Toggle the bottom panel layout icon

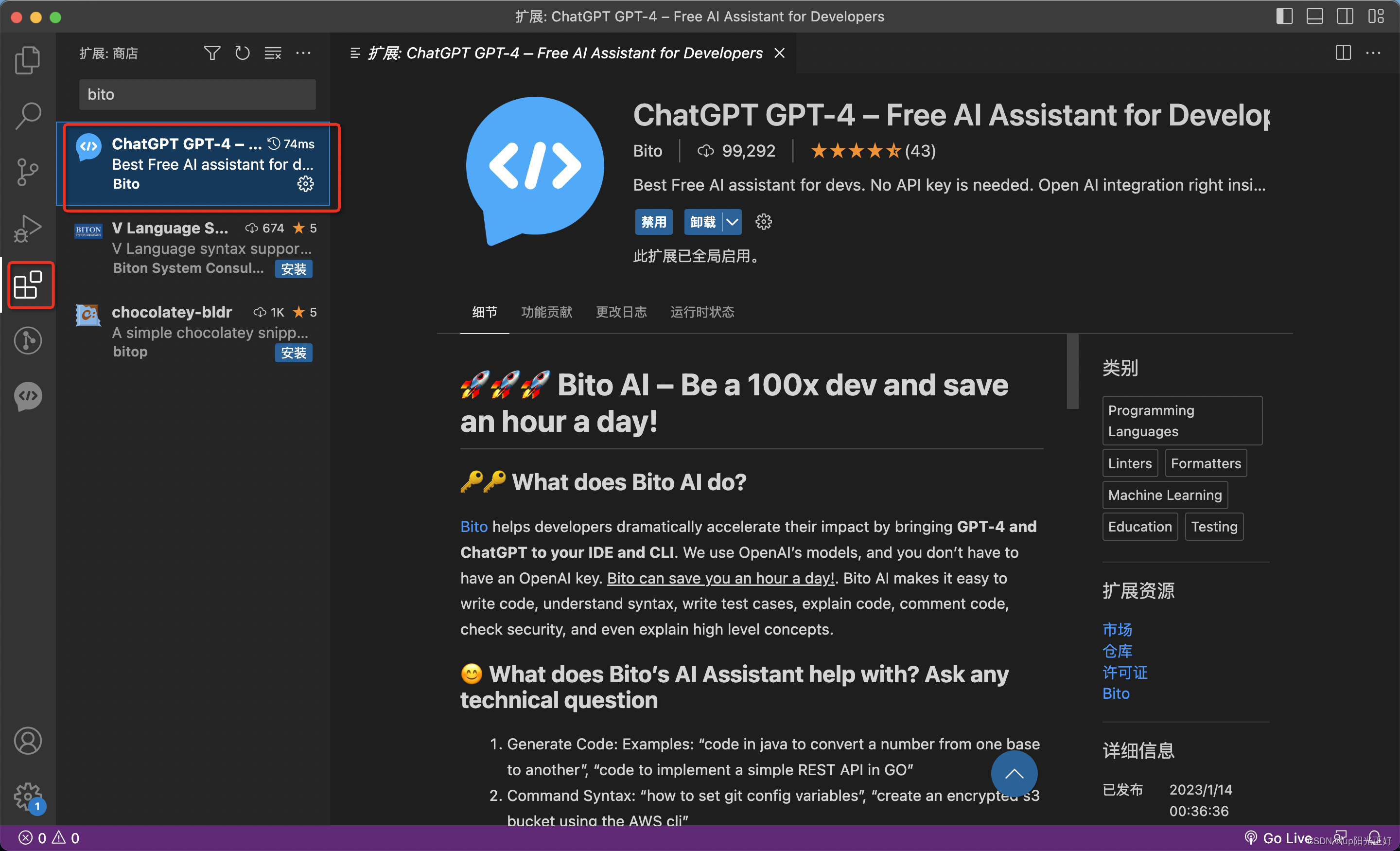point(1315,16)
